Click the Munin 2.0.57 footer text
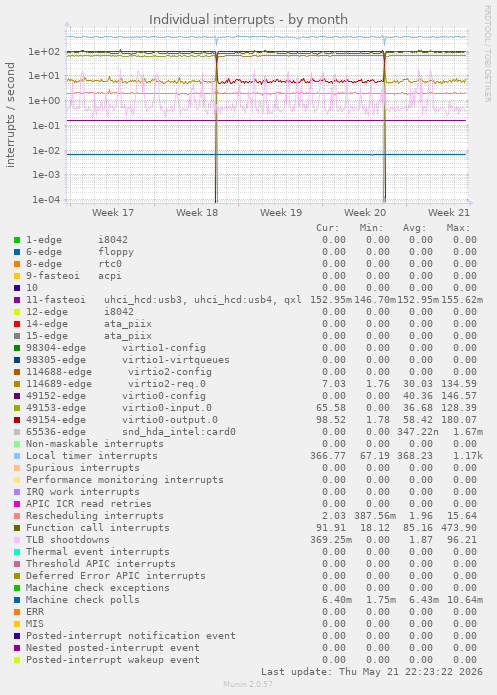 pos(248,684)
